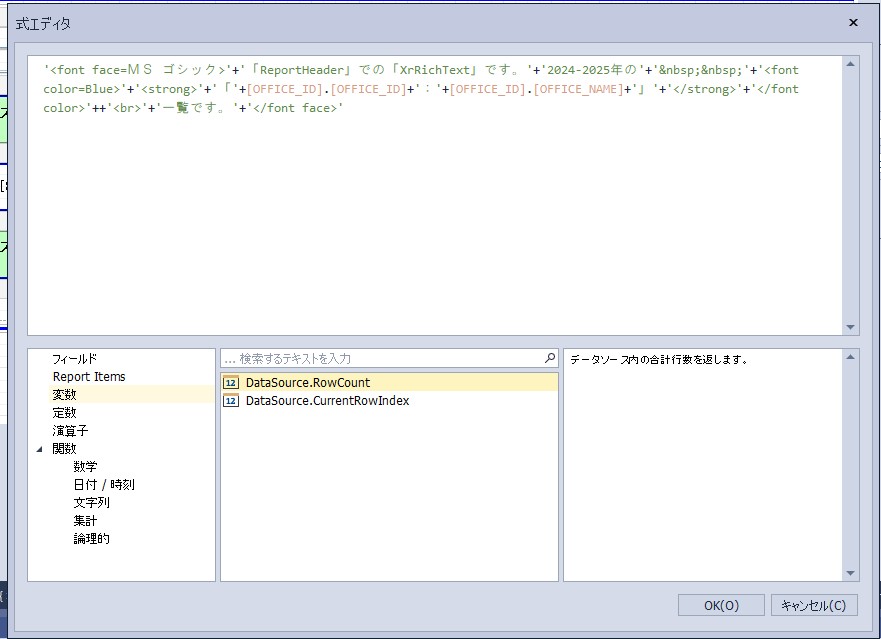Click the OK(O) button
The width and height of the screenshot is (881, 639).
pyautogui.click(x=721, y=605)
